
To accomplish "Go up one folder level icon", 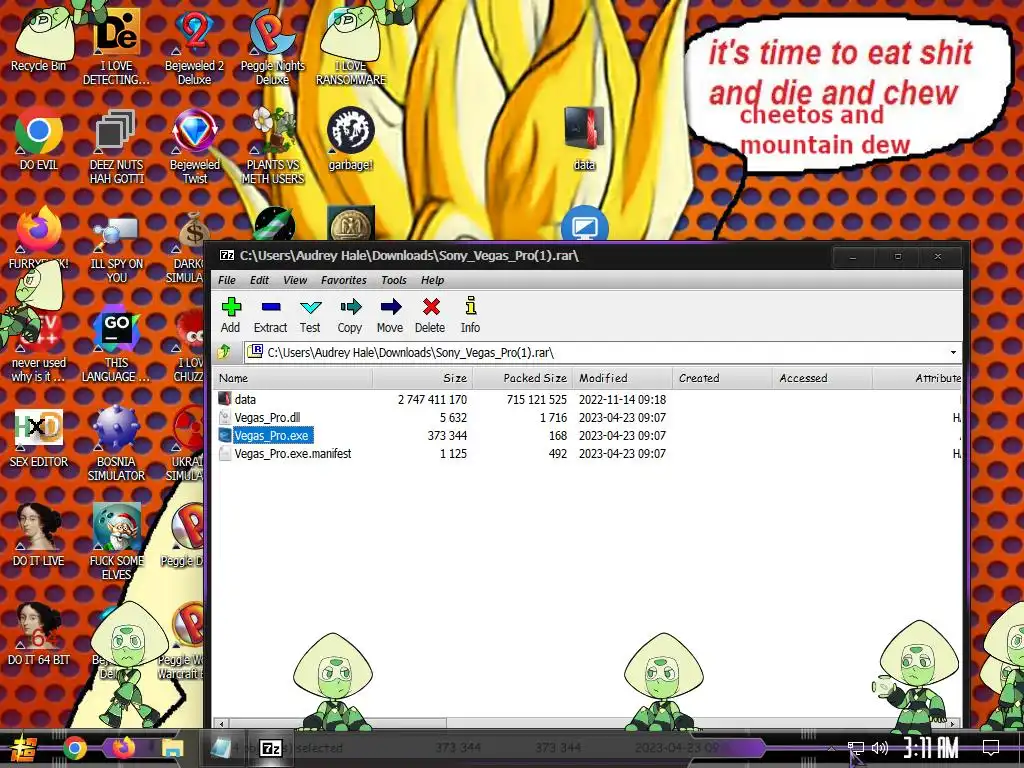I will (x=224, y=352).
